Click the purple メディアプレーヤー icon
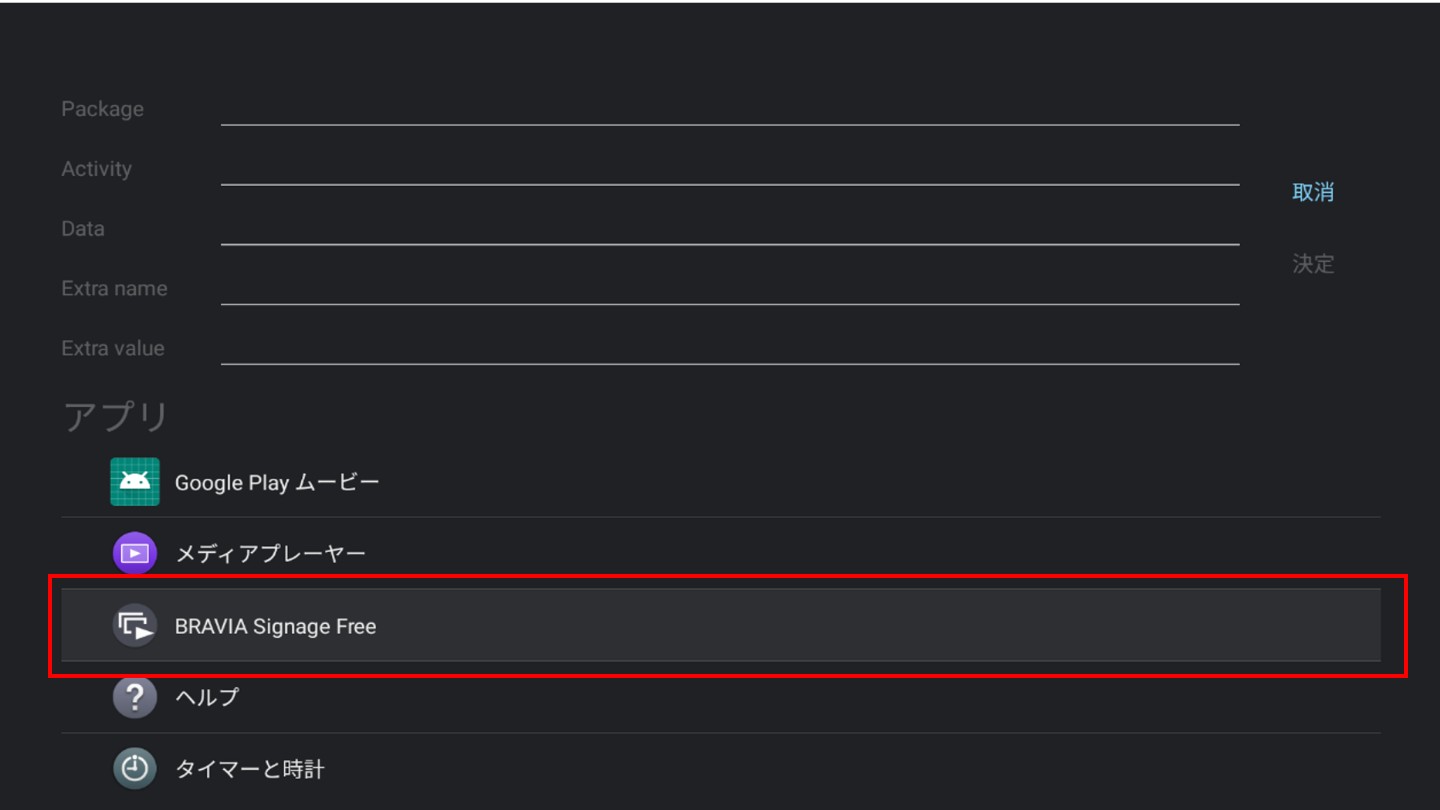1440x810 pixels. (x=134, y=553)
